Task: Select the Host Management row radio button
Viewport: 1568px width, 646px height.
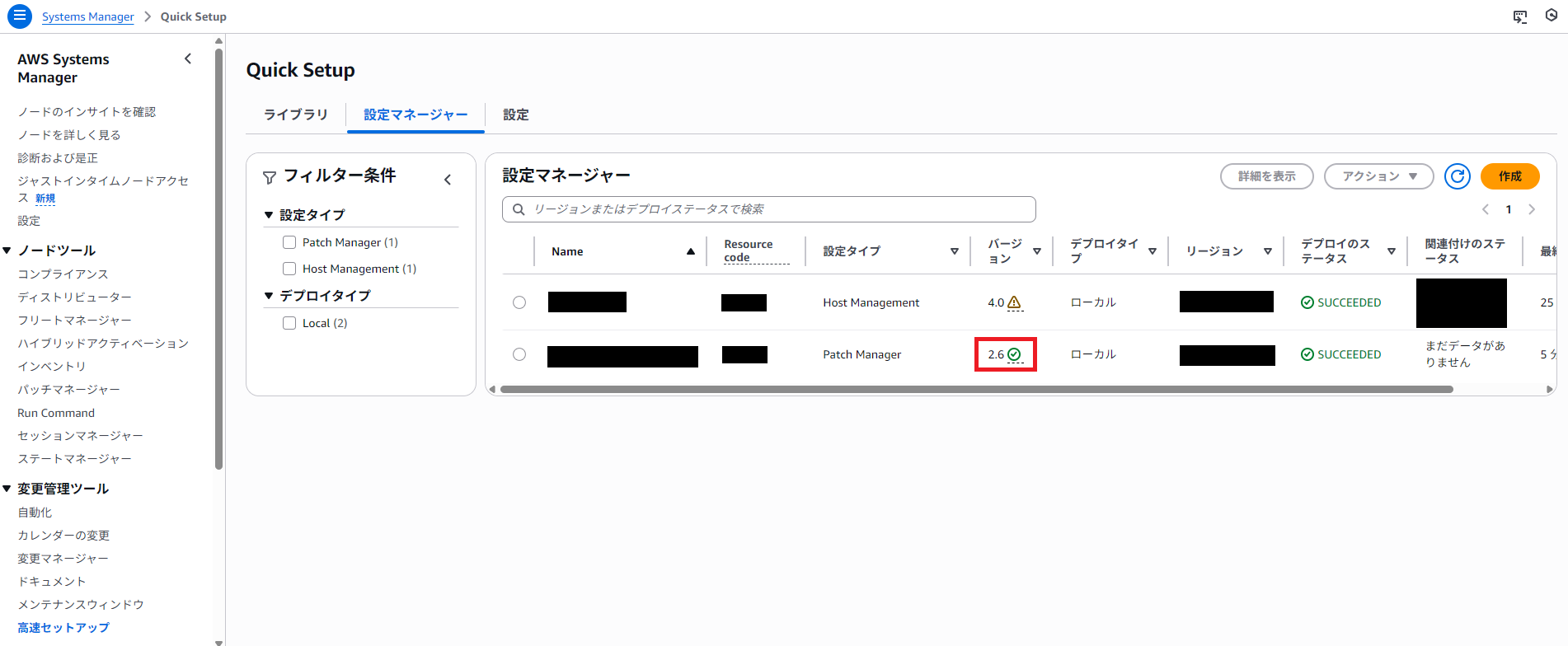Action: point(519,302)
